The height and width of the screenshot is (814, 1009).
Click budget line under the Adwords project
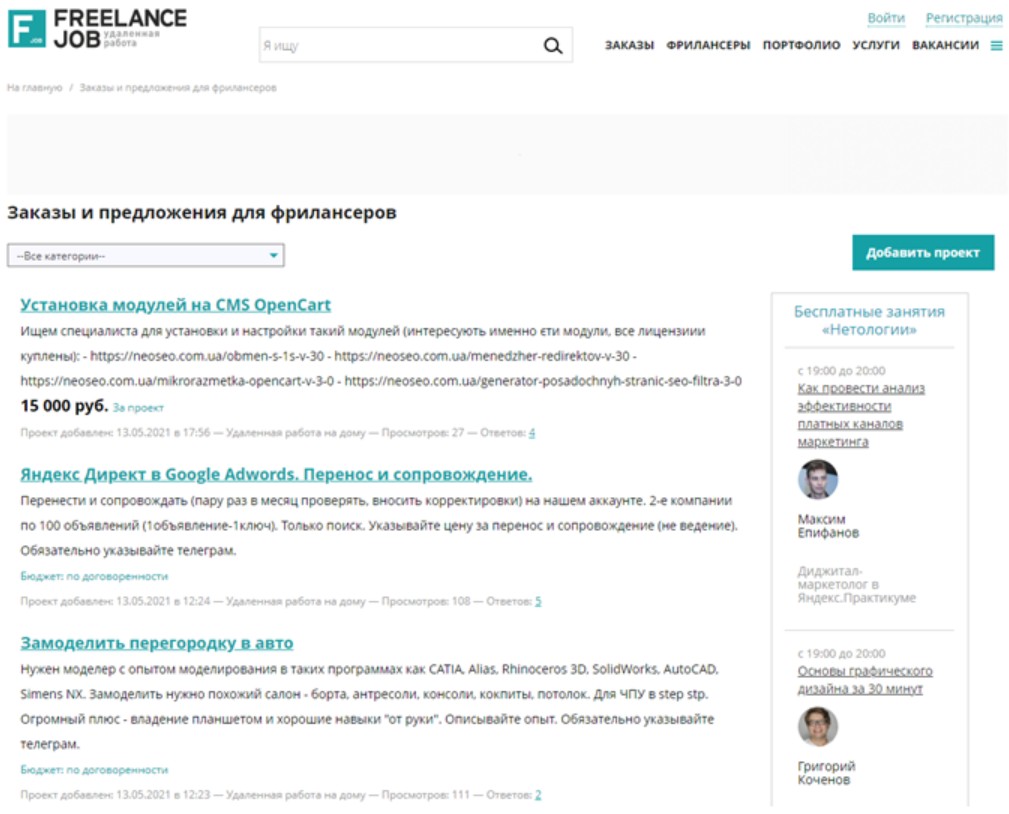tap(94, 577)
